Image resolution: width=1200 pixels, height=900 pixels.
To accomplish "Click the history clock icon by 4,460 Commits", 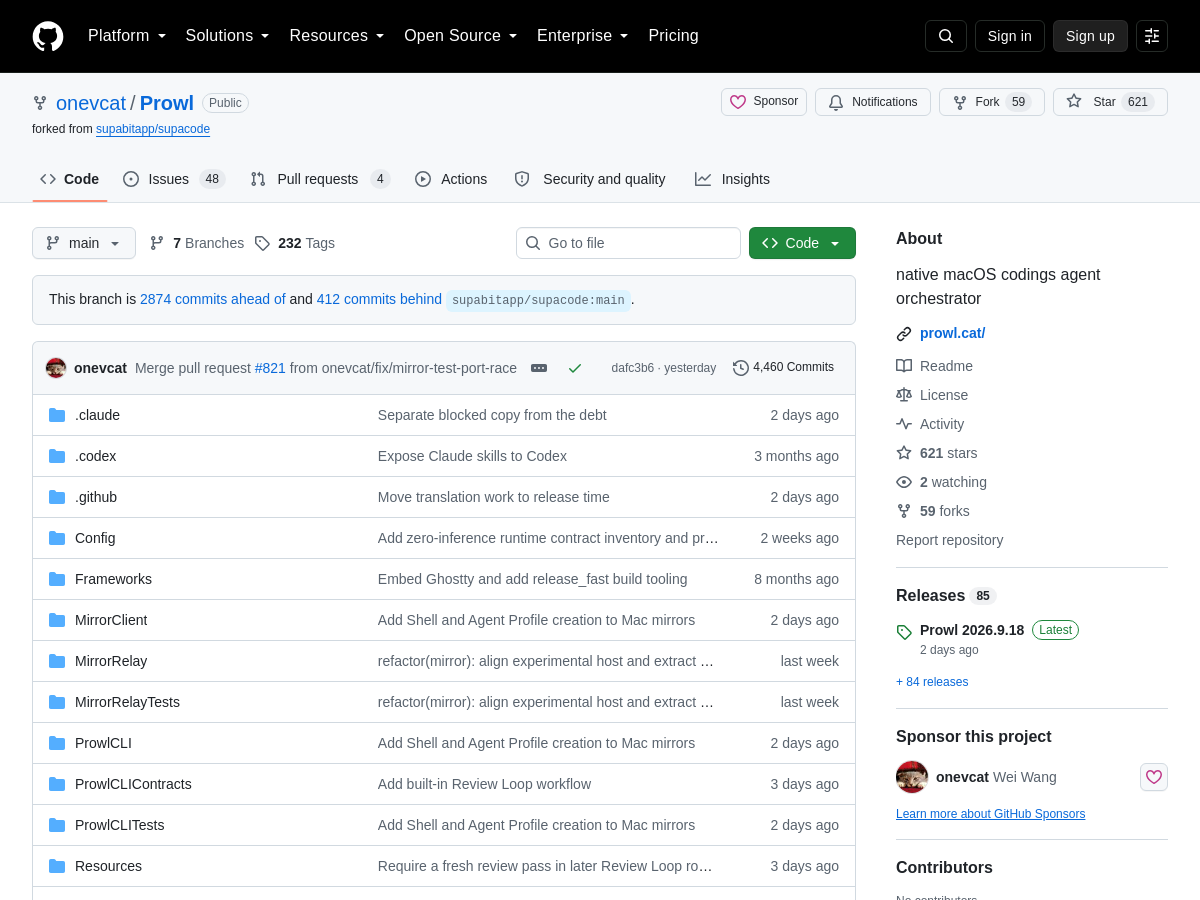I will tap(741, 368).
